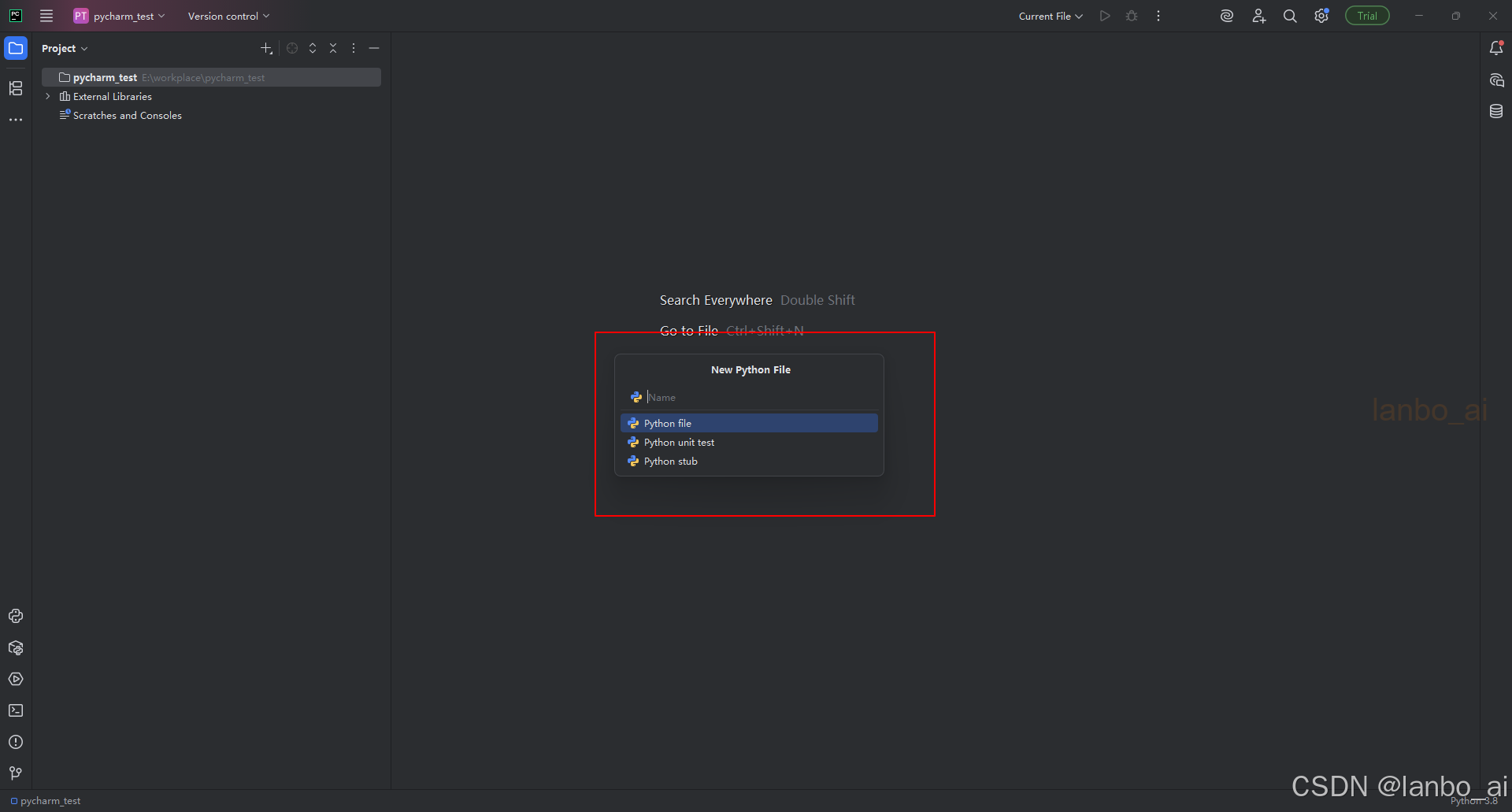
Task: Open the Current File run configuration dropdown
Action: coord(1051,15)
